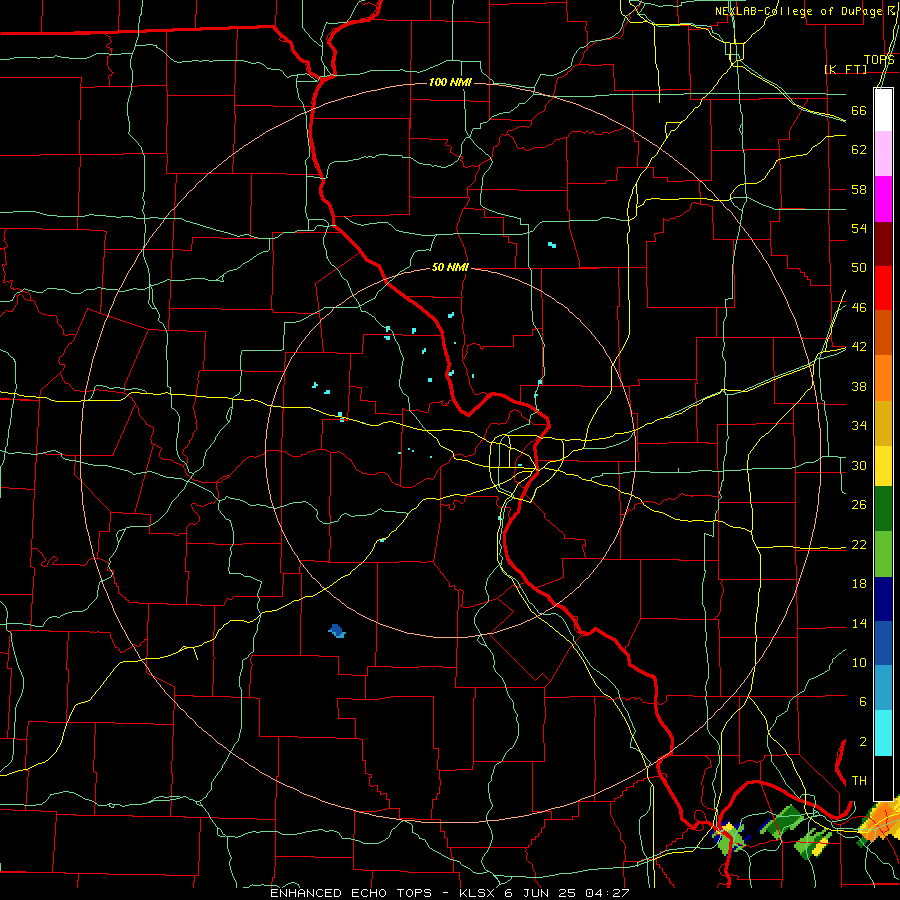
Task: Pick the magenta legend color swatch
Action: pyautogui.click(x=883, y=199)
